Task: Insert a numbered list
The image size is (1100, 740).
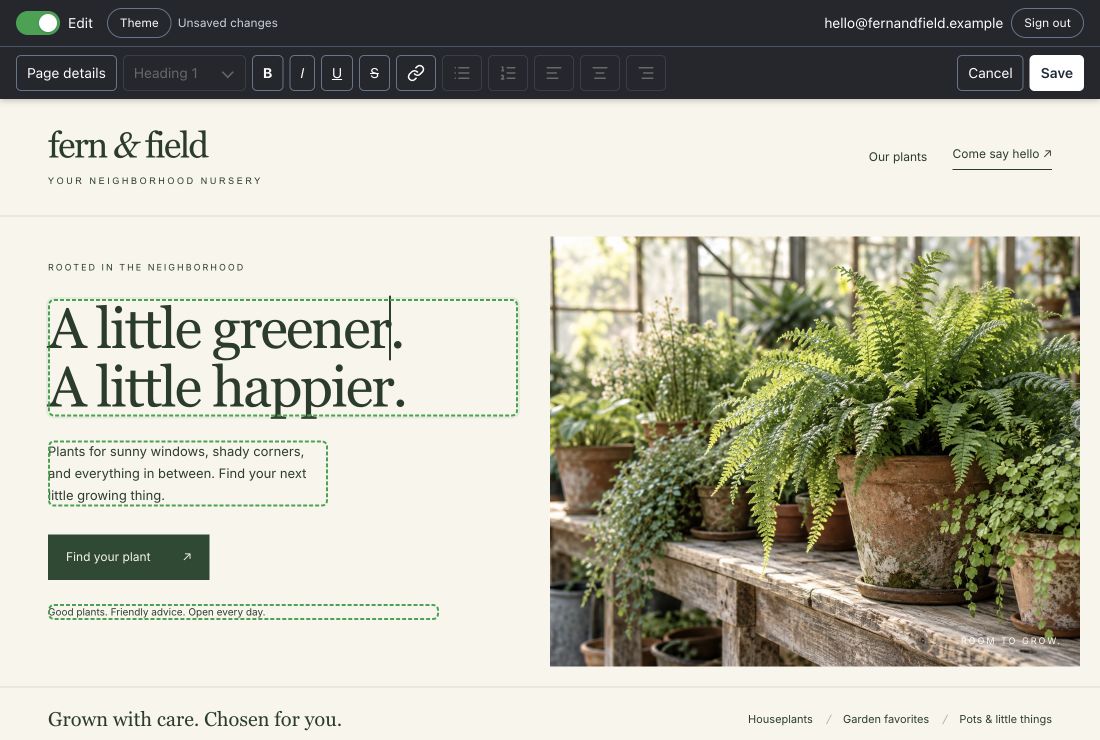Action: [508, 73]
